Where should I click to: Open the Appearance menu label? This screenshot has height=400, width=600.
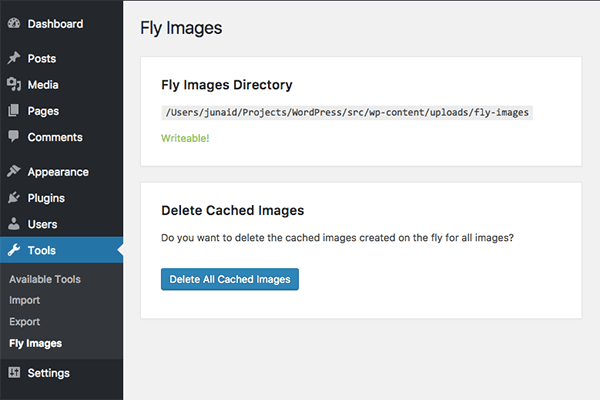[58, 172]
